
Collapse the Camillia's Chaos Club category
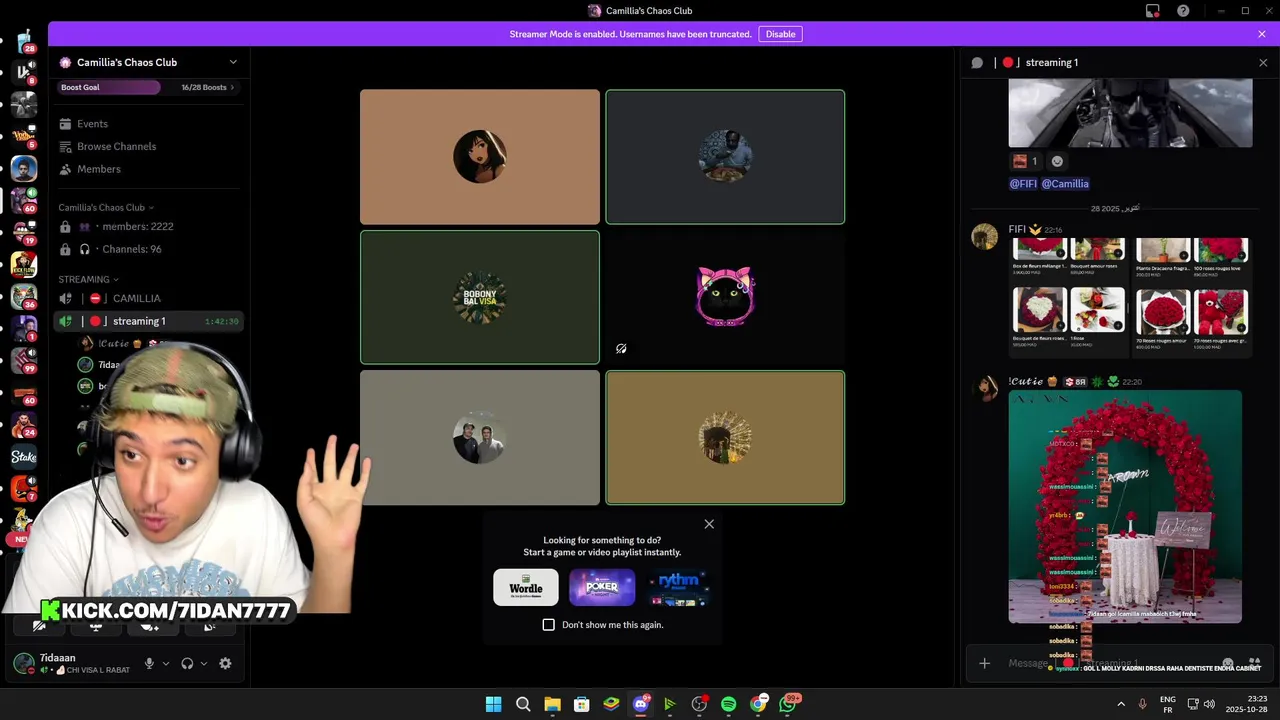coord(106,207)
